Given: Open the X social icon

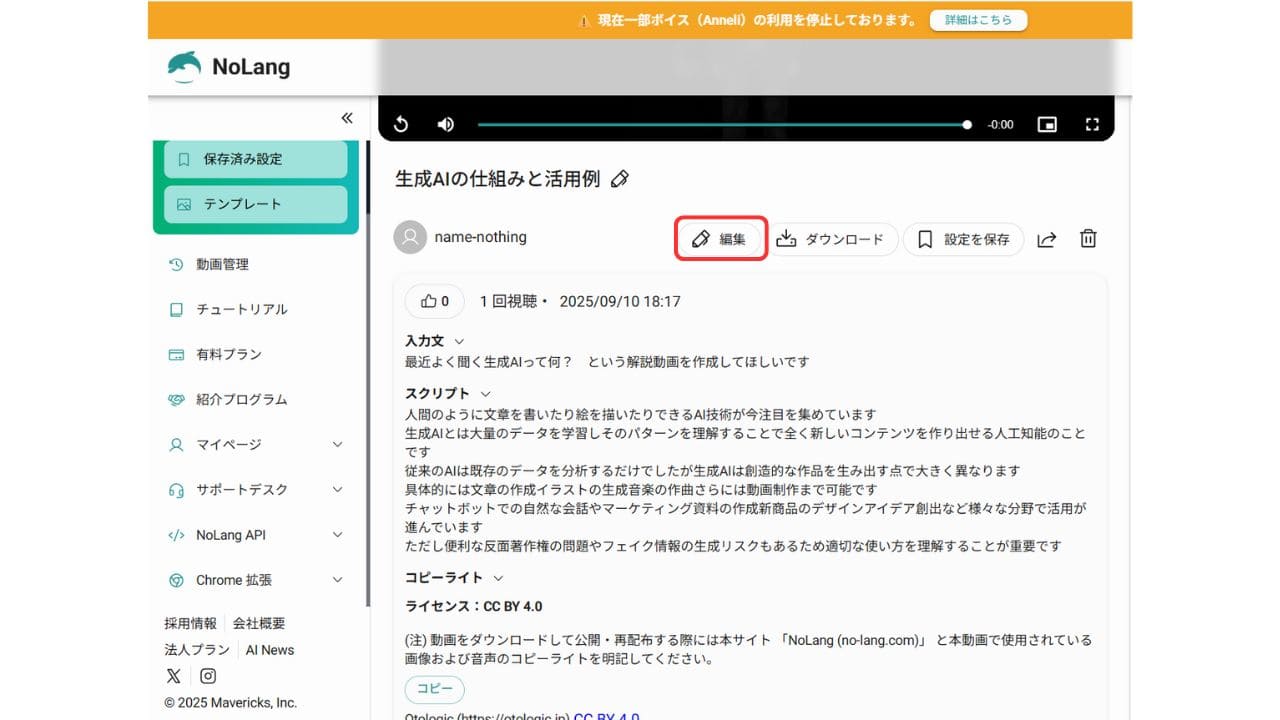Looking at the screenshot, I should pos(175,676).
